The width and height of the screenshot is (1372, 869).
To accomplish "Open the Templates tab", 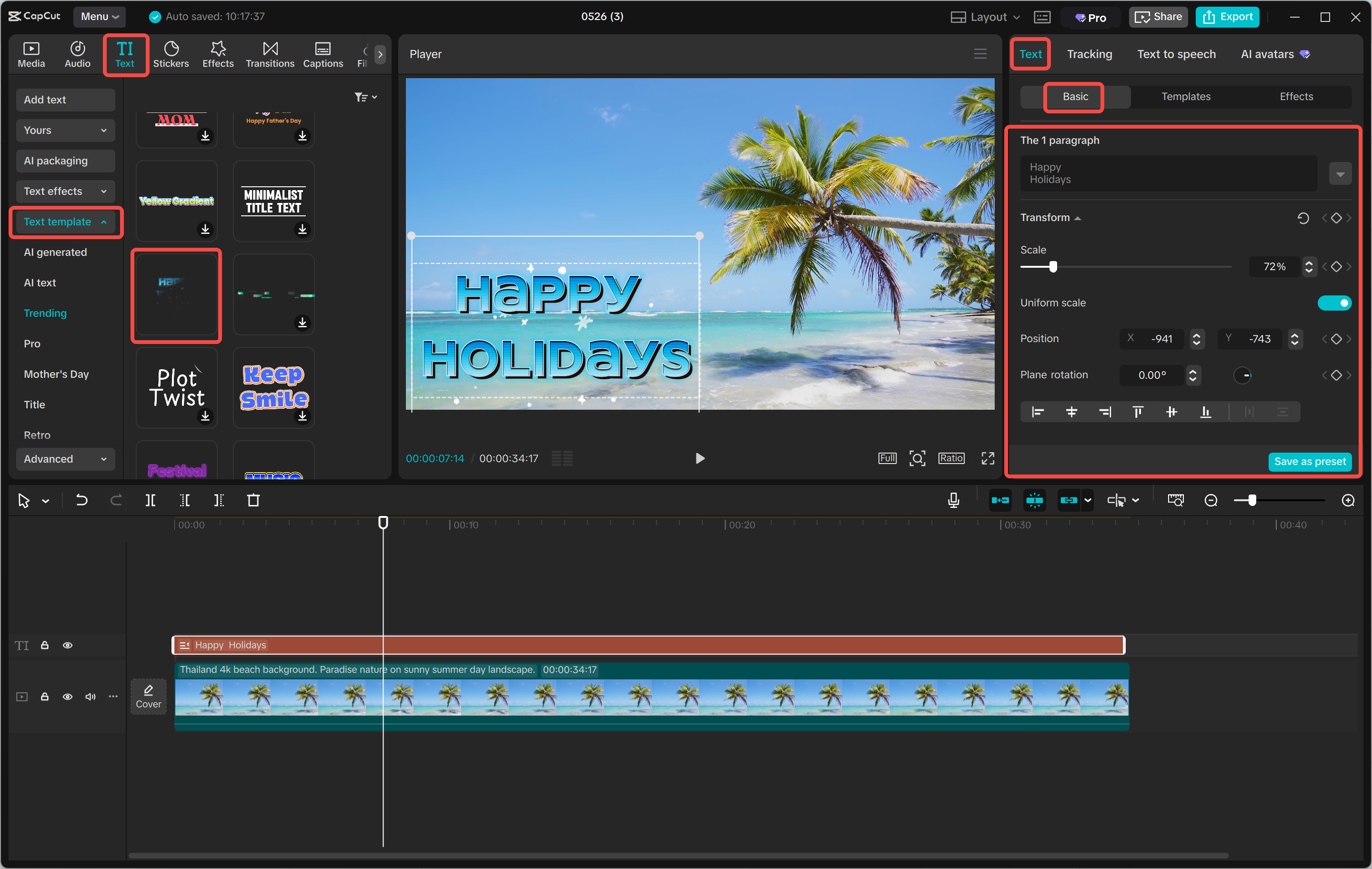I will 1186,96.
